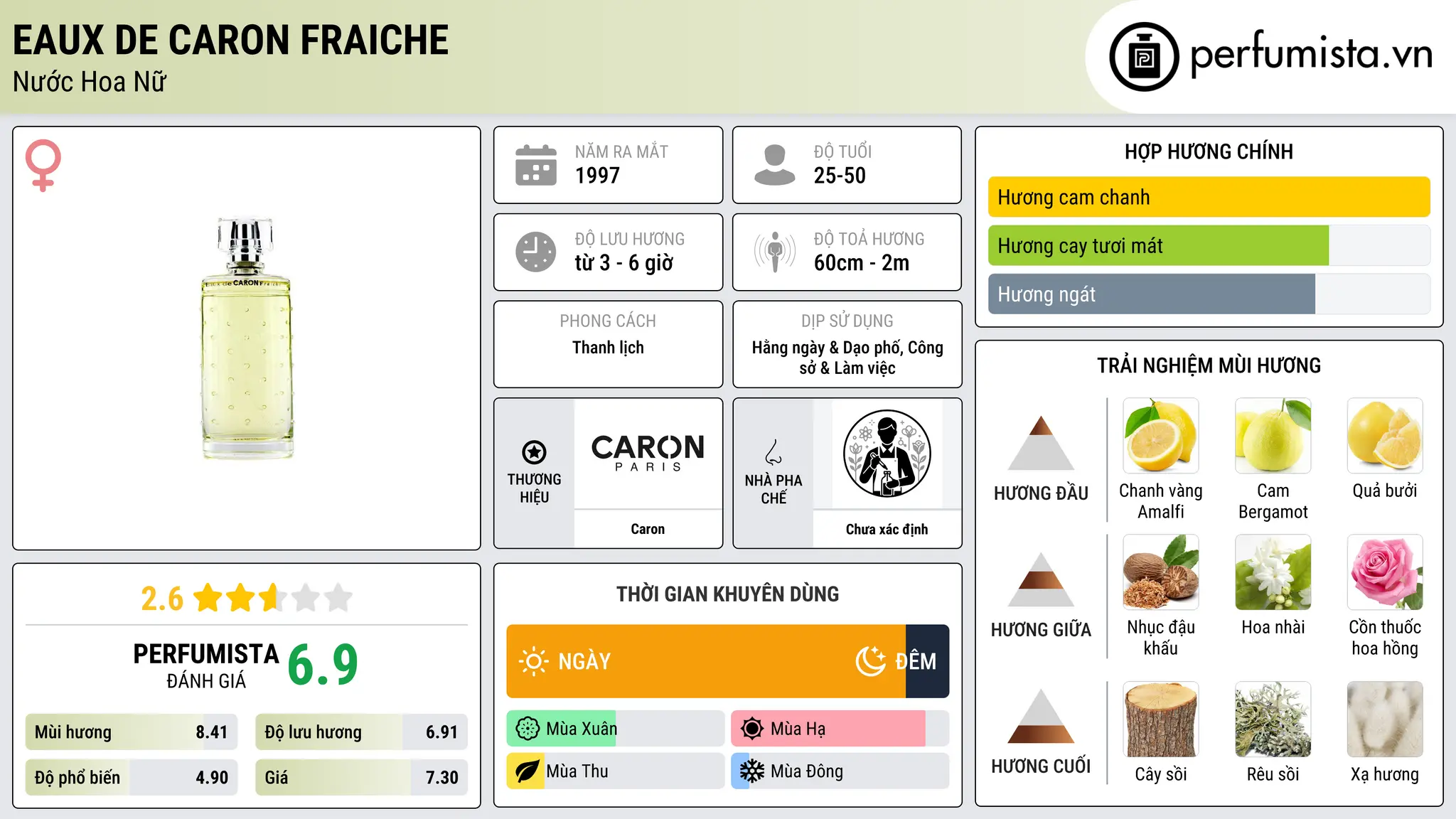Click the Cây sồi oak stump image
The image size is (1456, 819).
coord(1161,719)
